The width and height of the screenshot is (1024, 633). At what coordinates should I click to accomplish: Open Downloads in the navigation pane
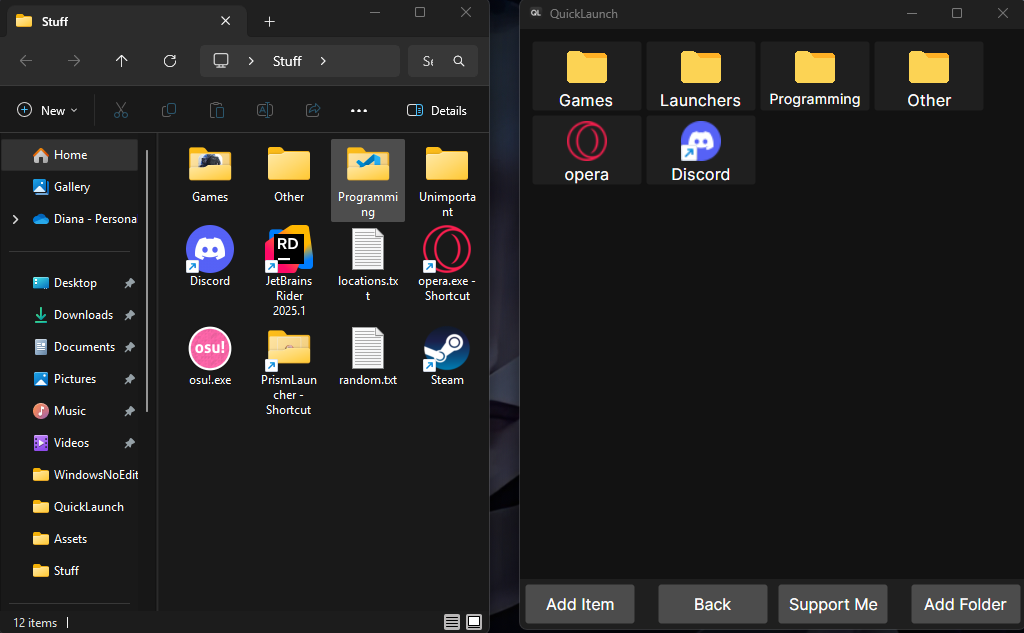(70, 315)
